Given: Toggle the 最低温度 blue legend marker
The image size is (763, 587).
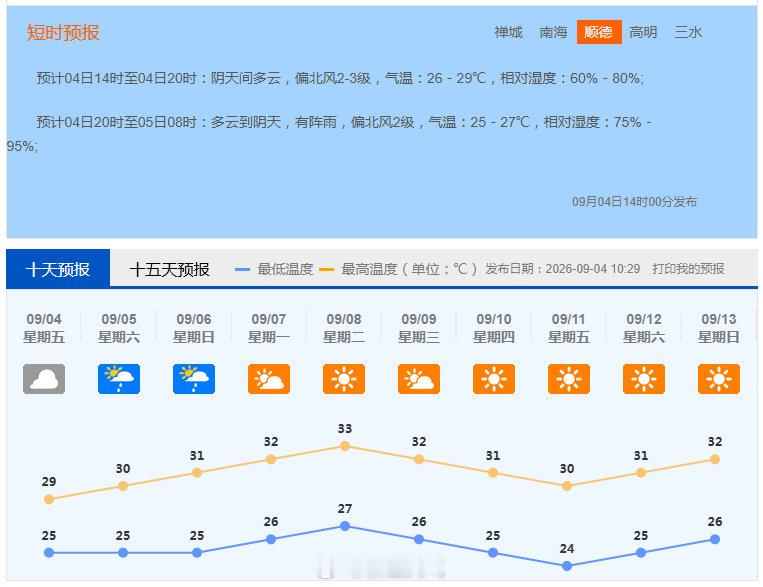Looking at the screenshot, I should click(242, 269).
